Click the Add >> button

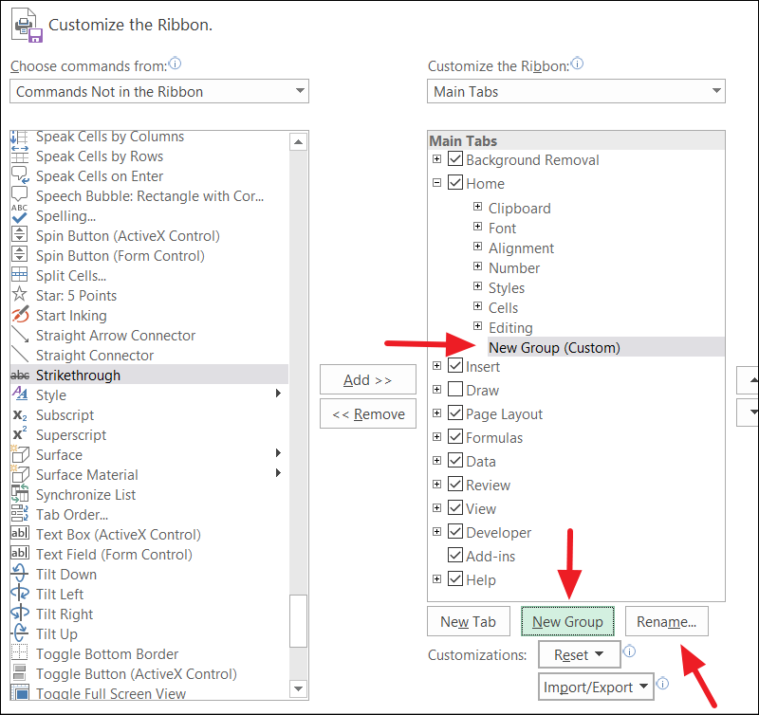[368, 380]
